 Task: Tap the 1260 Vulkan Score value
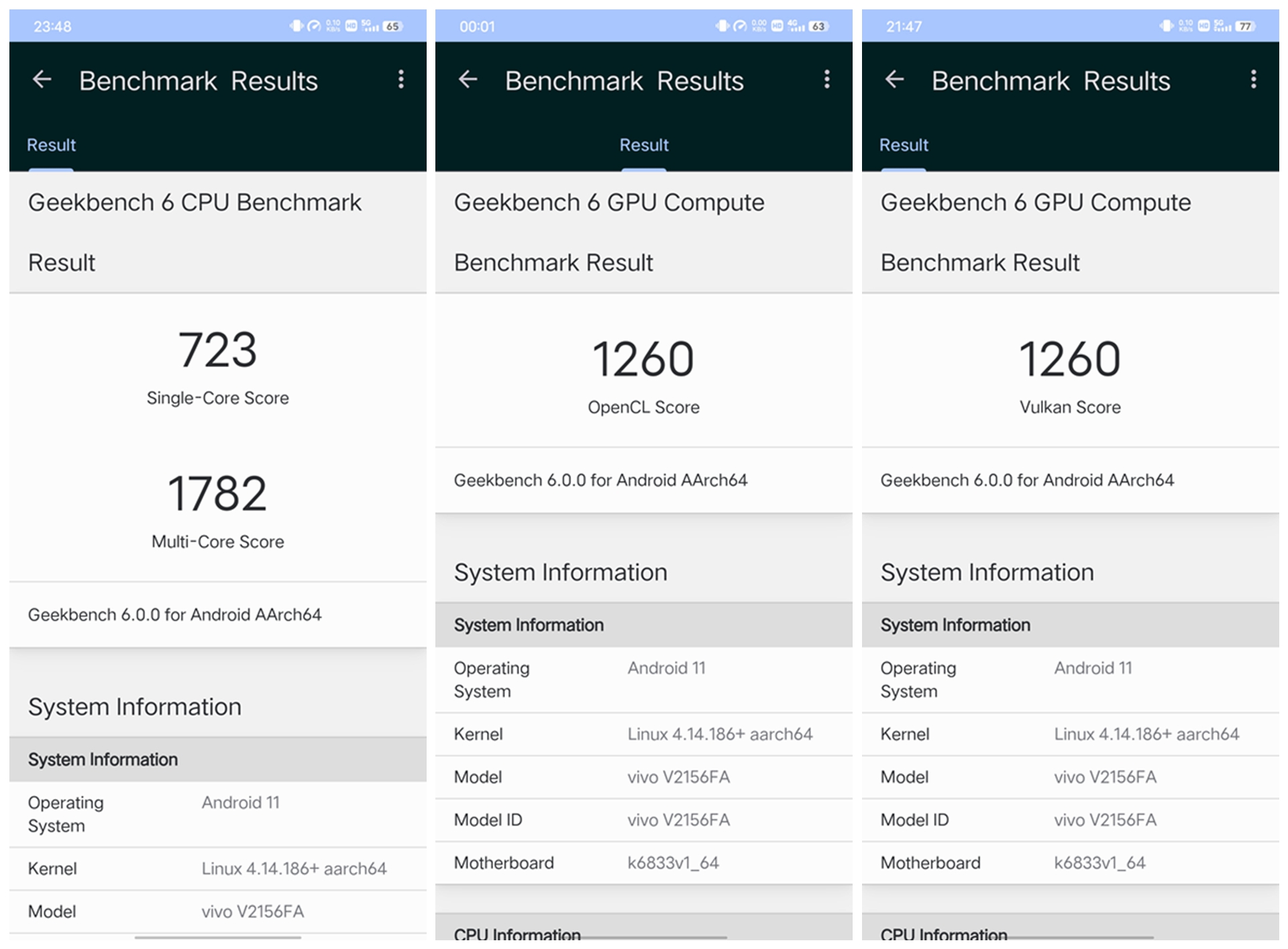pos(1070,359)
